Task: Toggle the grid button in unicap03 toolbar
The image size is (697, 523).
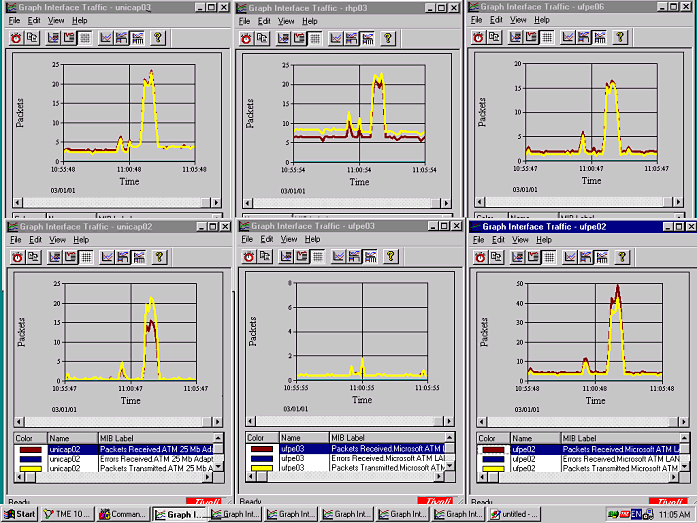Action: 86,37
